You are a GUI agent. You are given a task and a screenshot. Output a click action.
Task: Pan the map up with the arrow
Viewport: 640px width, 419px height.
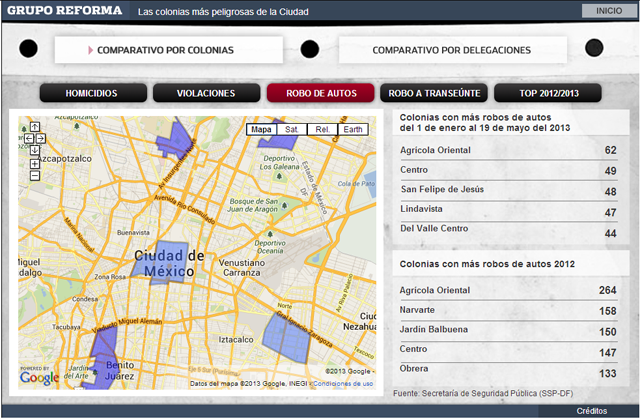click(x=35, y=127)
